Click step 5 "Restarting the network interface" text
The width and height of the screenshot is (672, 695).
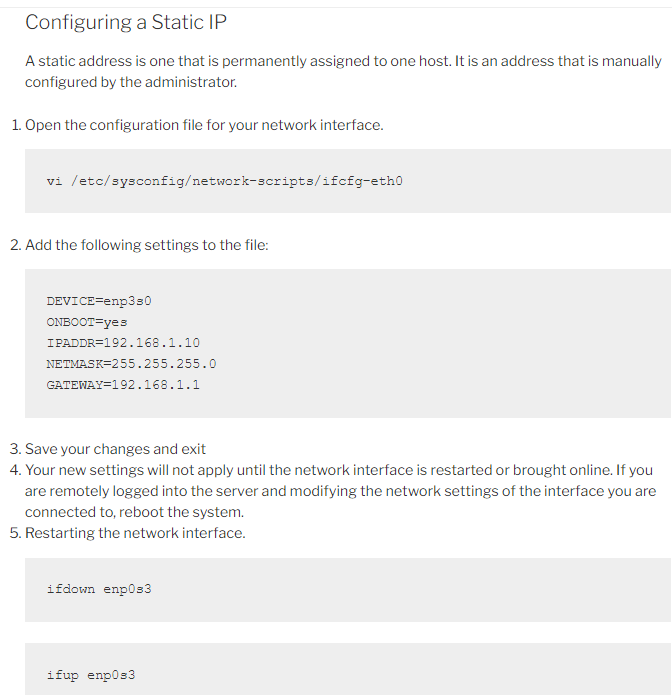click(135, 533)
